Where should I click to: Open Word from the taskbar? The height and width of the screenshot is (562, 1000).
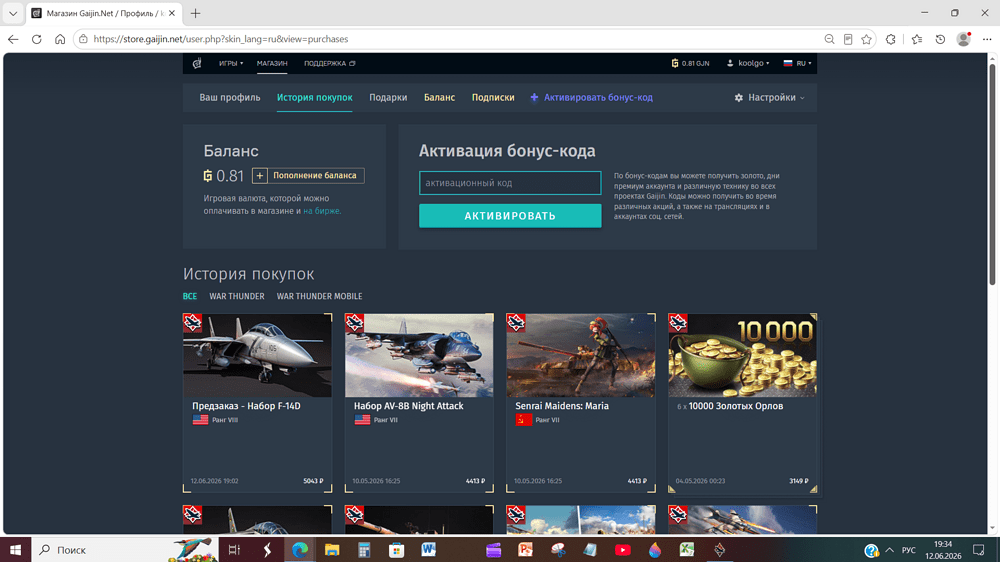pyautogui.click(x=429, y=549)
